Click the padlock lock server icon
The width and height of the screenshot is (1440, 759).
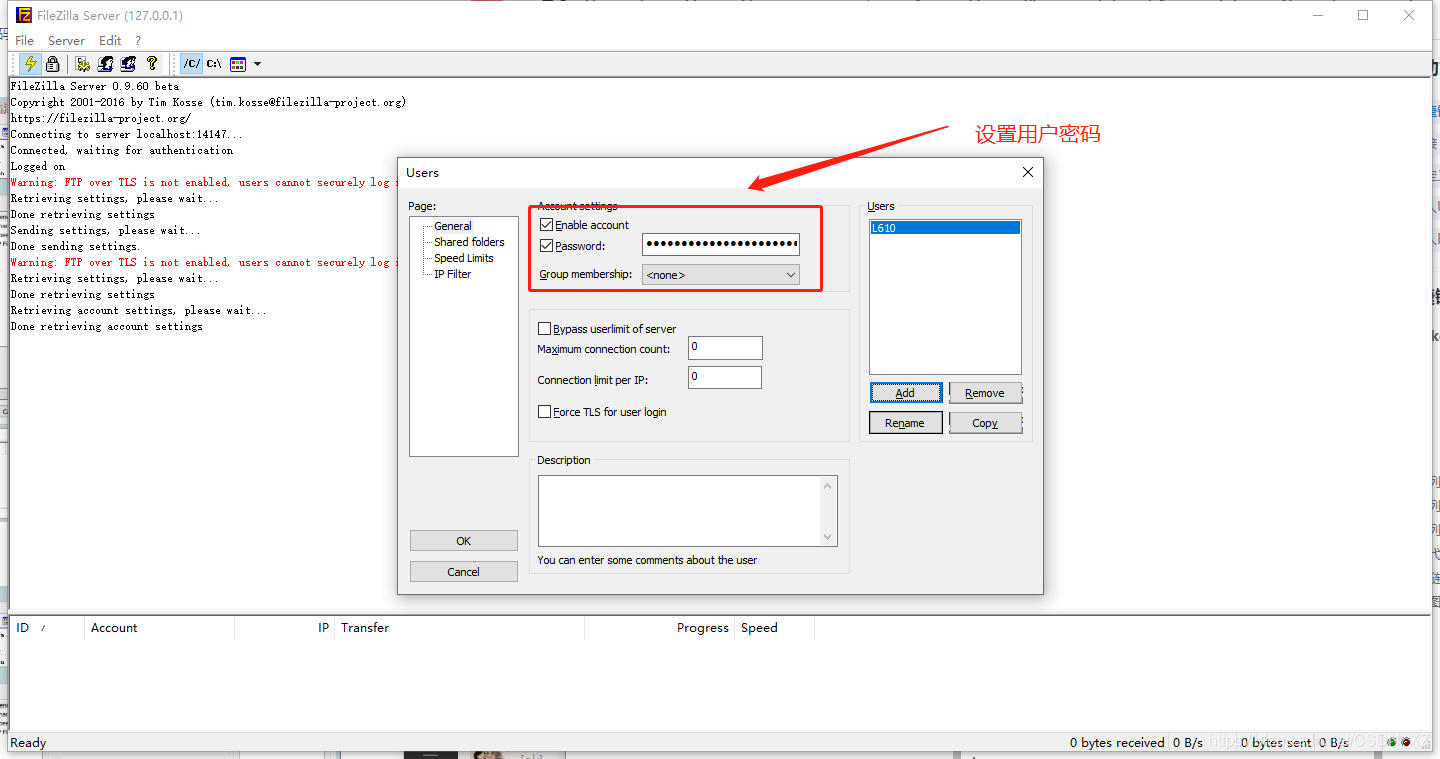(53, 64)
